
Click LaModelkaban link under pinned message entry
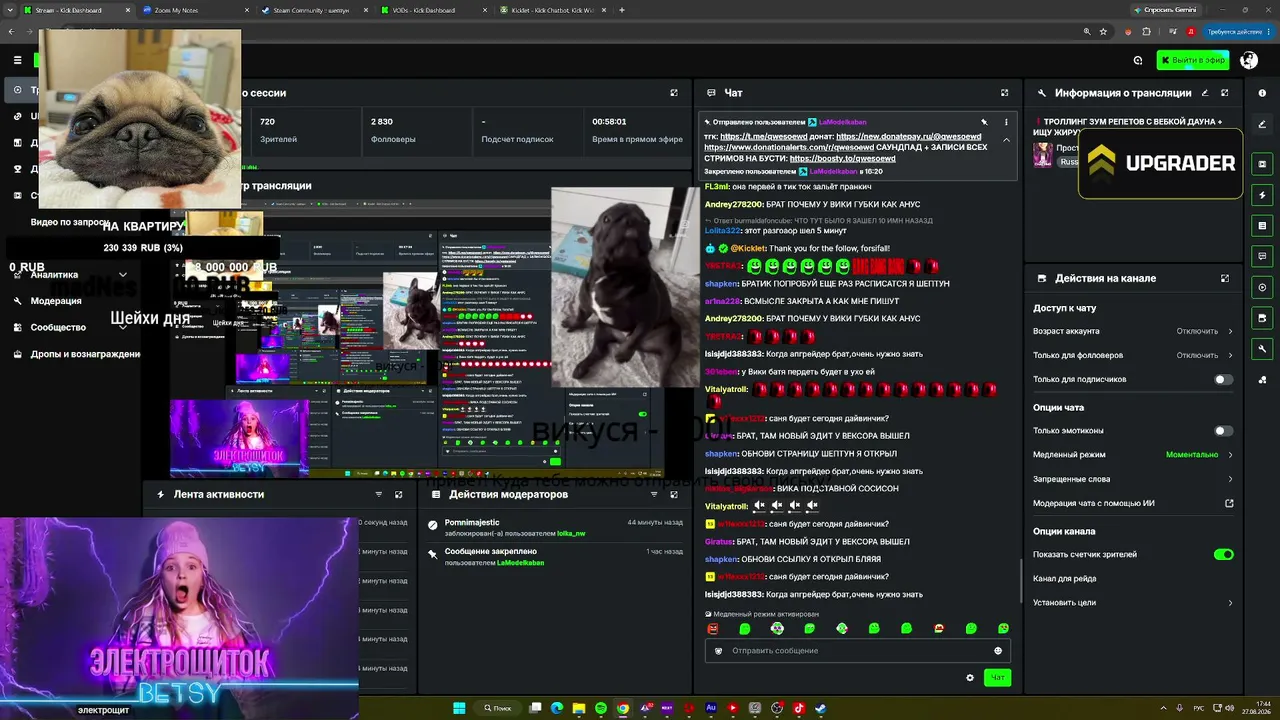520,563
